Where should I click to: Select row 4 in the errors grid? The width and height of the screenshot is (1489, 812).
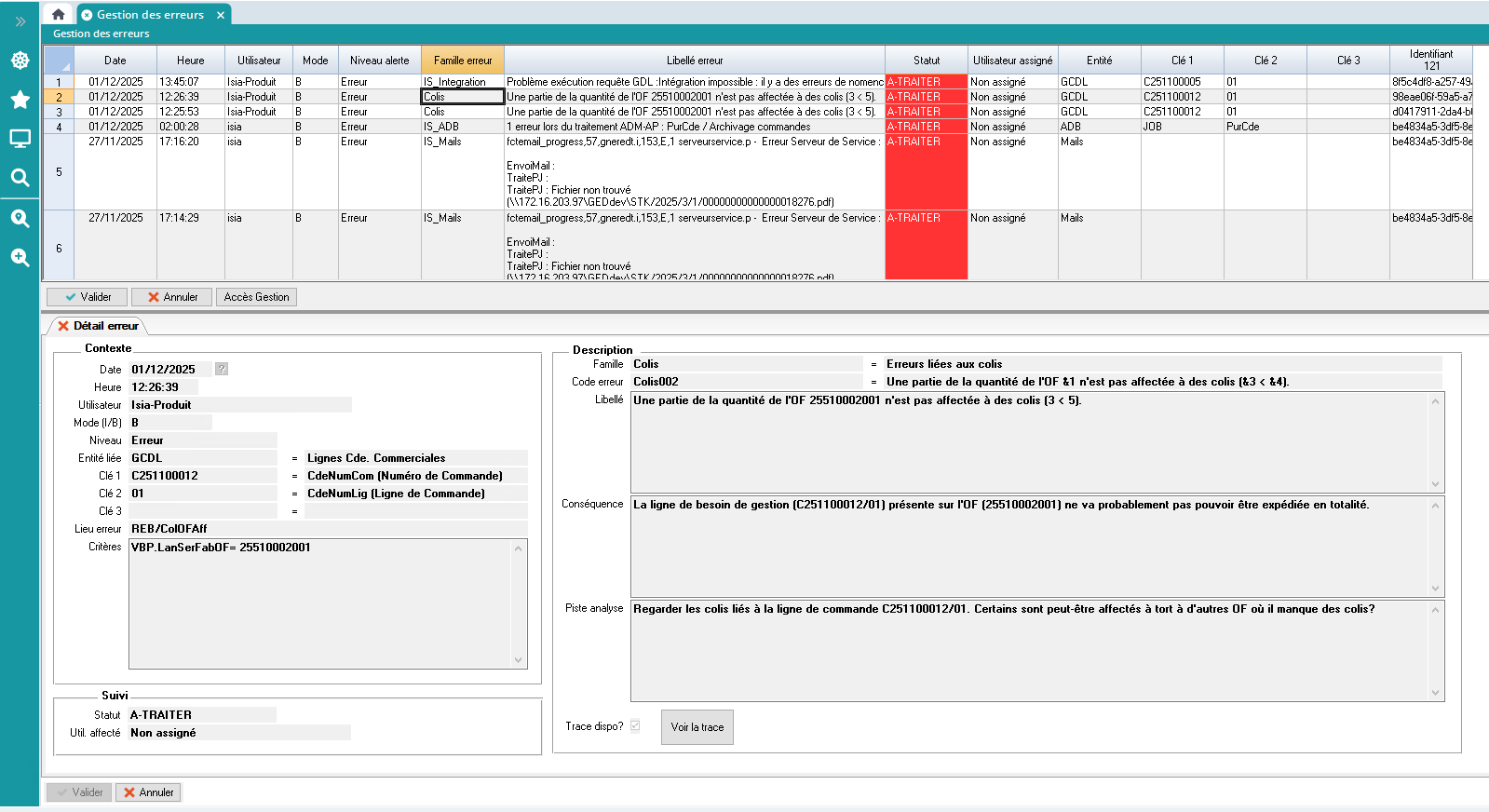click(59, 127)
